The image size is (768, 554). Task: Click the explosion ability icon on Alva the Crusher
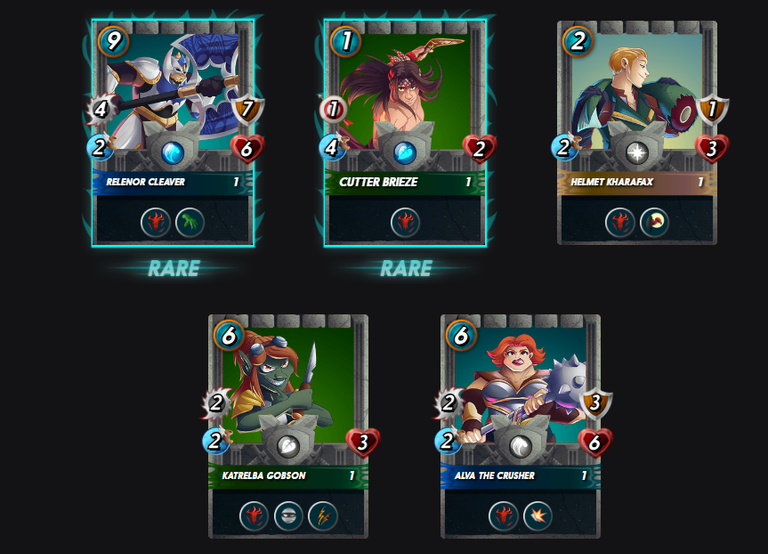[x=538, y=516]
